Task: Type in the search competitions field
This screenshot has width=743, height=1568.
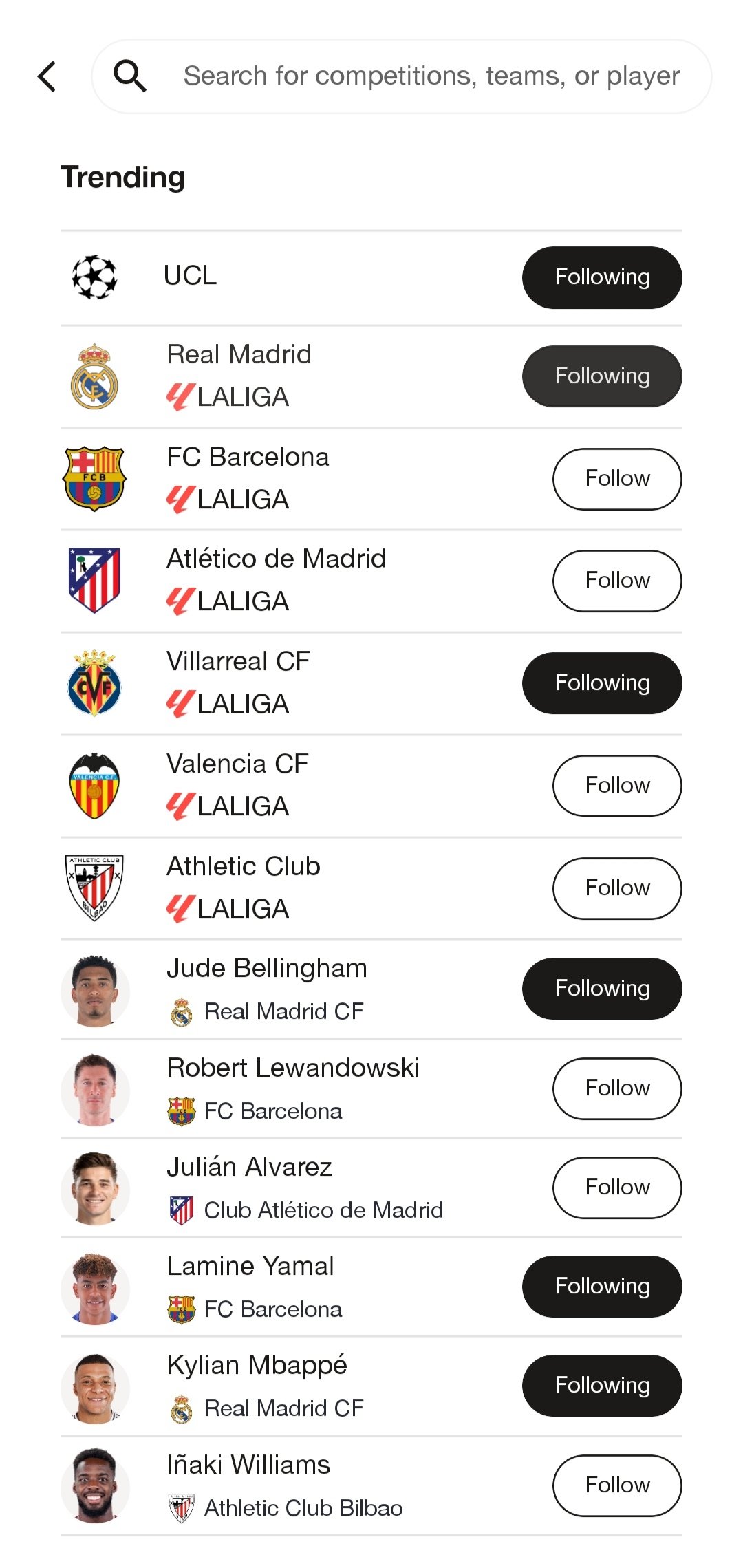Action: click(431, 76)
